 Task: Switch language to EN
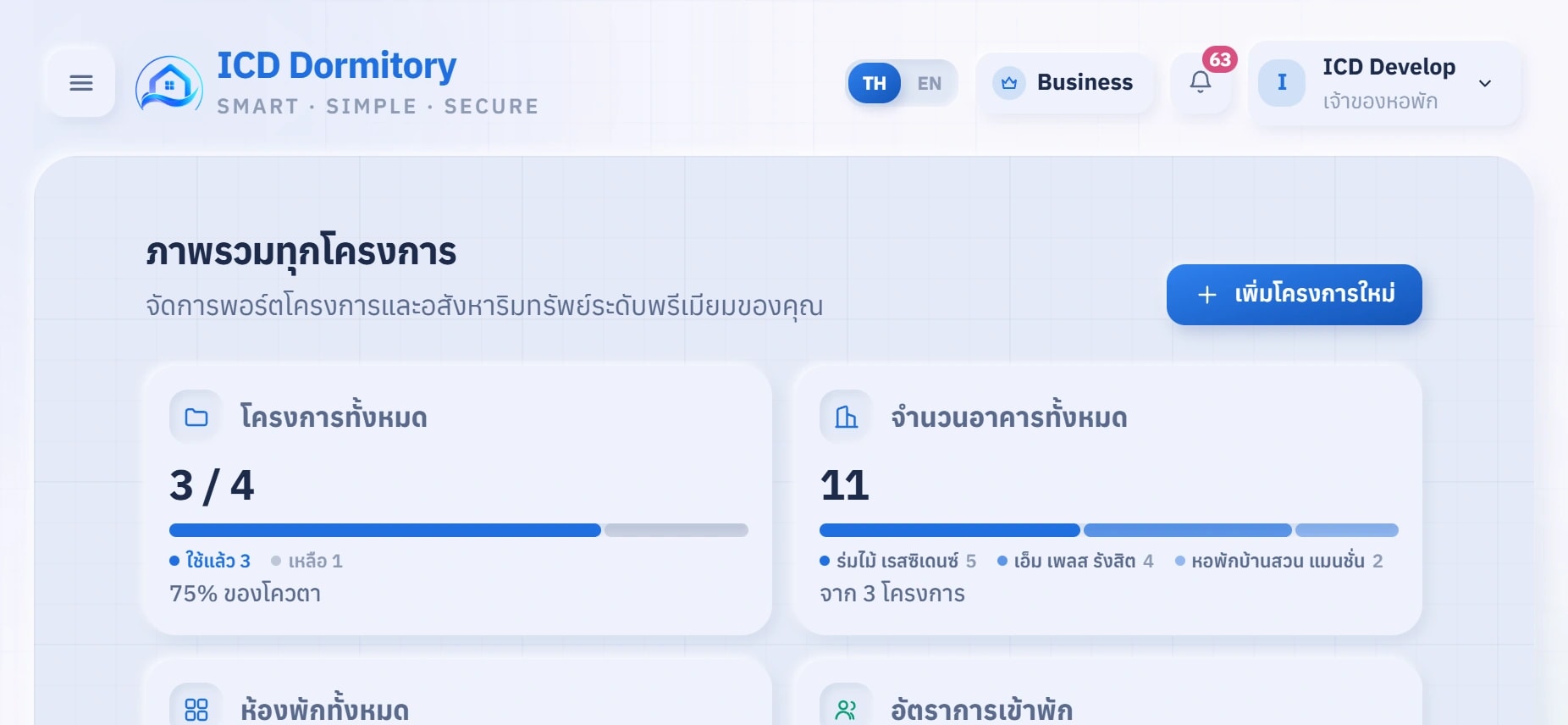click(930, 83)
